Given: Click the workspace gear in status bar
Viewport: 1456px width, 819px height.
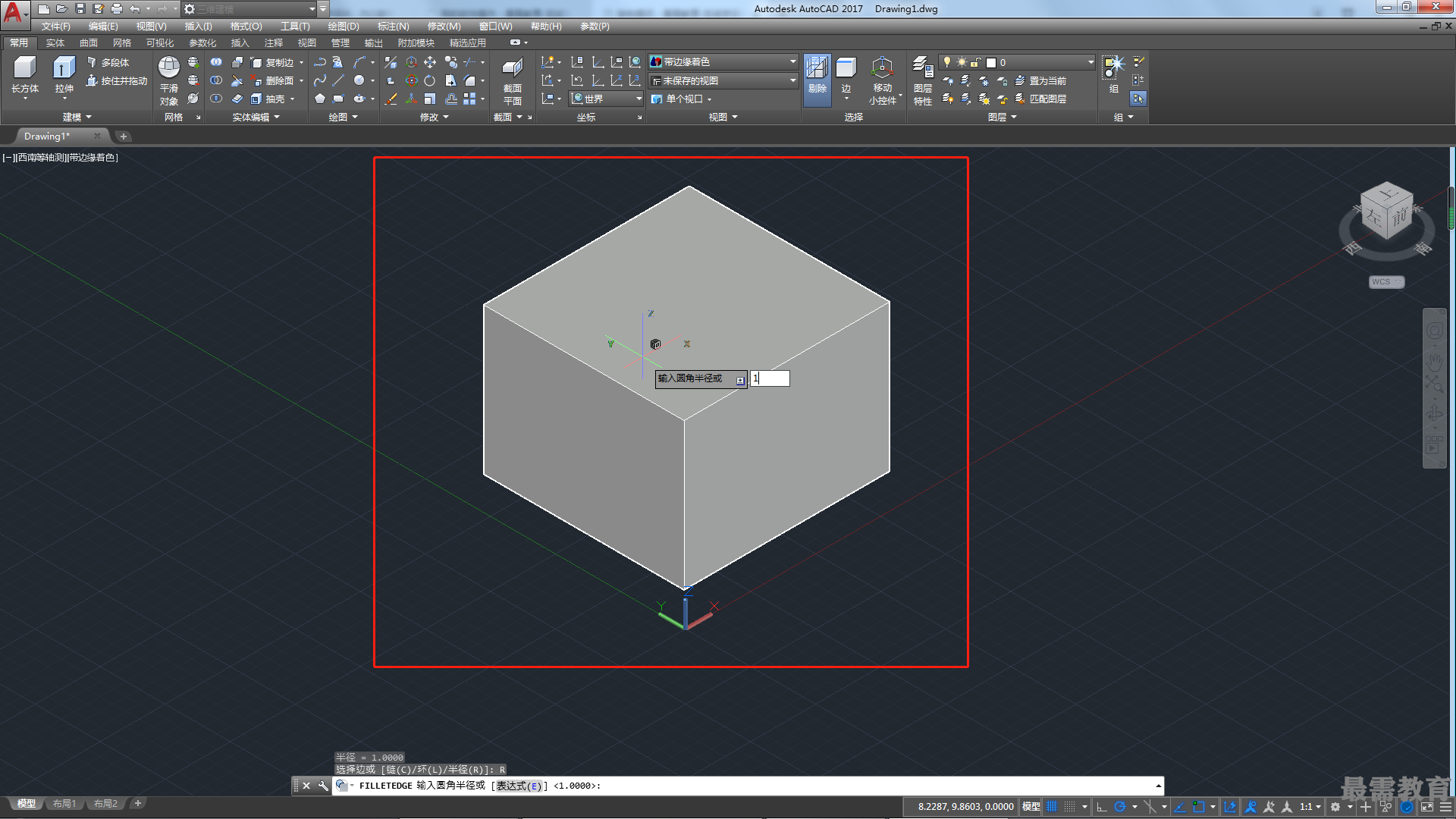Looking at the screenshot, I should (x=1335, y=807).
